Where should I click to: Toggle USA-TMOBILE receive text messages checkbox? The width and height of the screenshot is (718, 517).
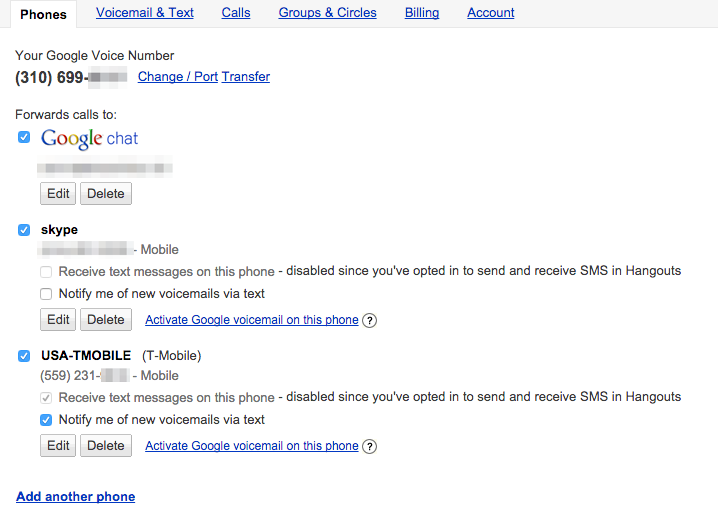point(46,398)
